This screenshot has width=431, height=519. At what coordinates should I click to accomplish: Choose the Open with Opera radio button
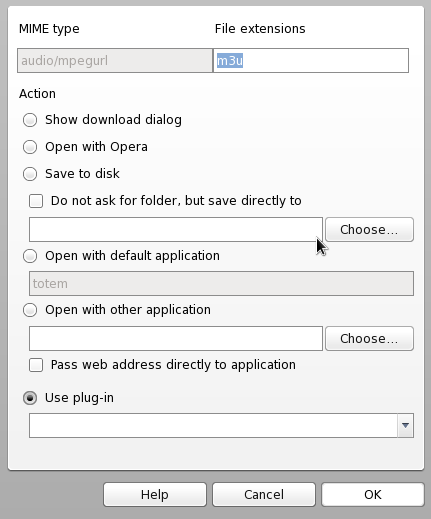30,147
